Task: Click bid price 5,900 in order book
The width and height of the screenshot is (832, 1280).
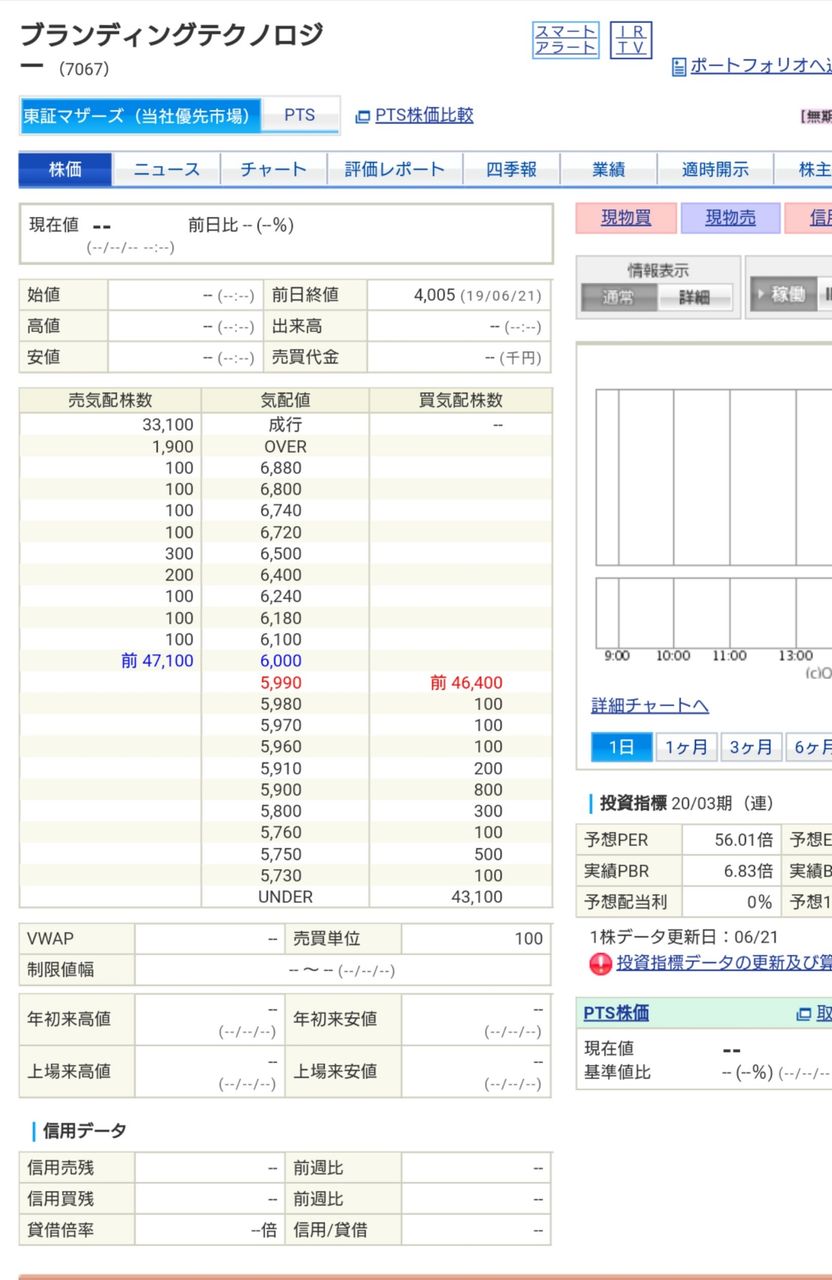Action: pos(281,790)
